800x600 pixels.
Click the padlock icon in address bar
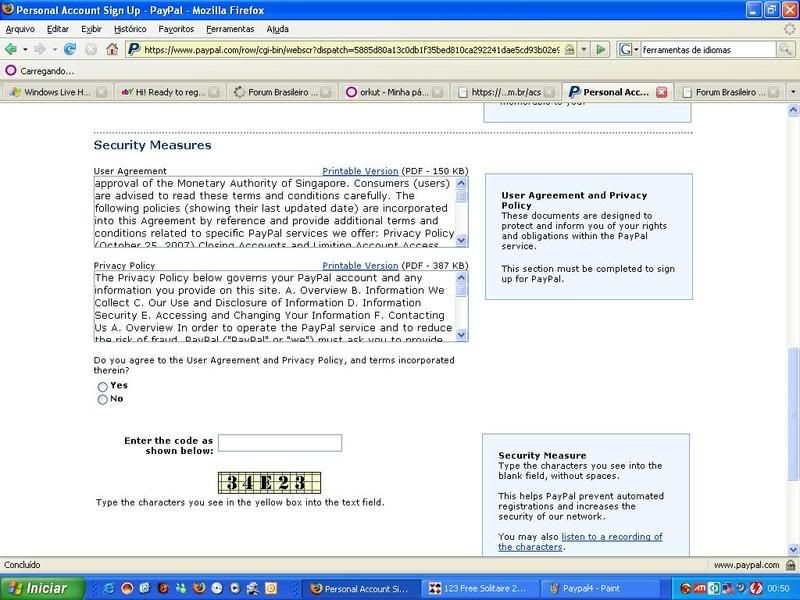pyautogui.click(x=570, y=49)
